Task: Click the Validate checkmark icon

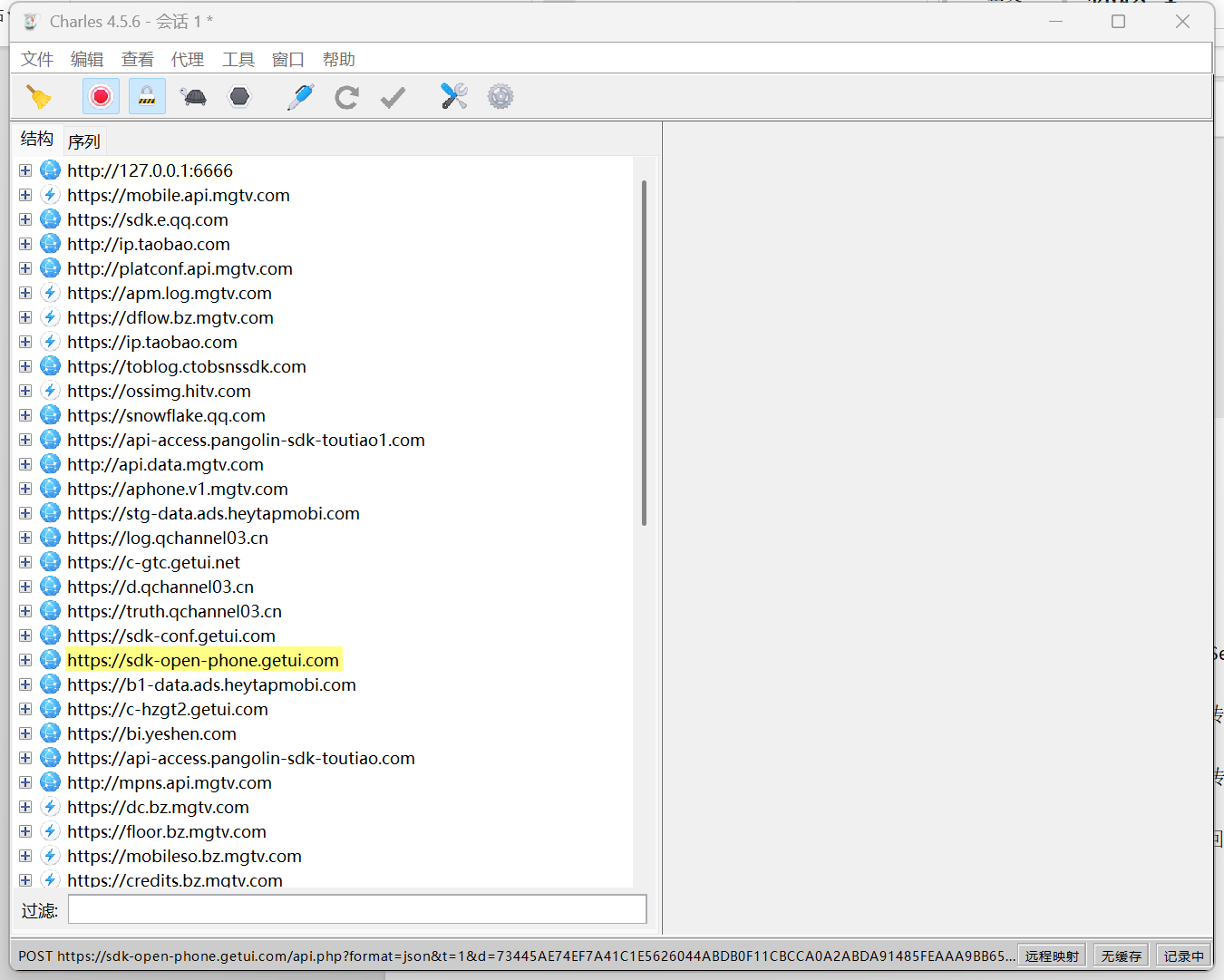Action: 393,96
